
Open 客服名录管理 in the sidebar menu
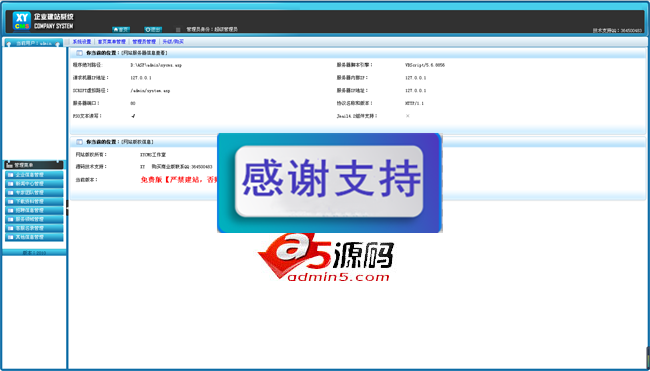point(34,228)
